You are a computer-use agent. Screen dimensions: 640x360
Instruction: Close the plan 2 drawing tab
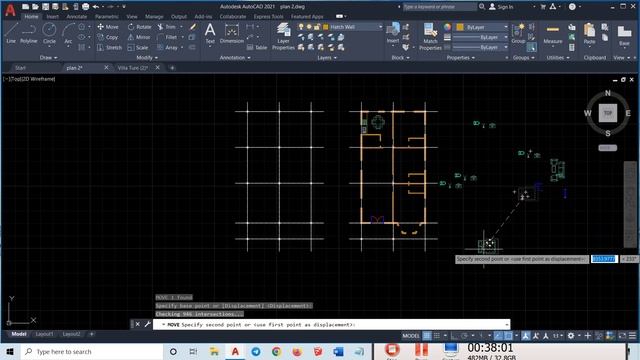(x=106, y=67)
